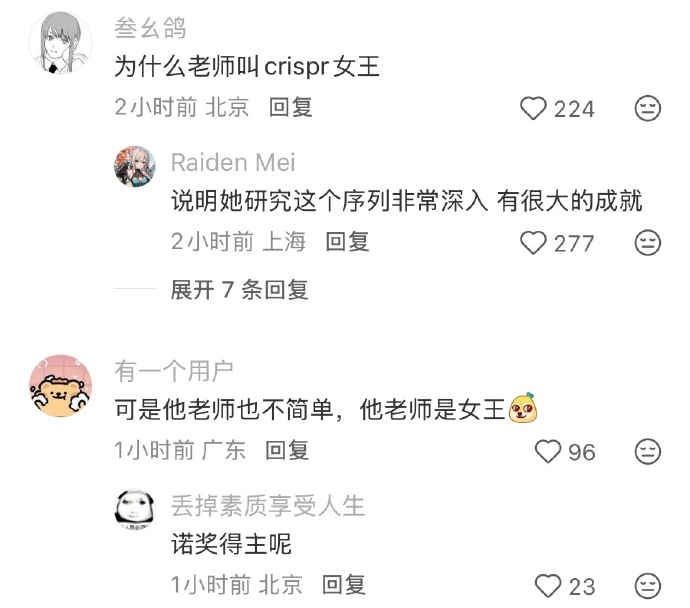Reply to 叁幺鸽's crispr女王 comment

pos(291,107)
